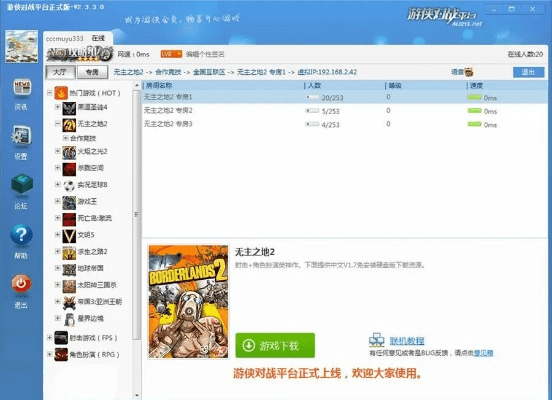Expand the 火炬之光2 tree node
Viewport: 552px width, 400px height.
57,151
